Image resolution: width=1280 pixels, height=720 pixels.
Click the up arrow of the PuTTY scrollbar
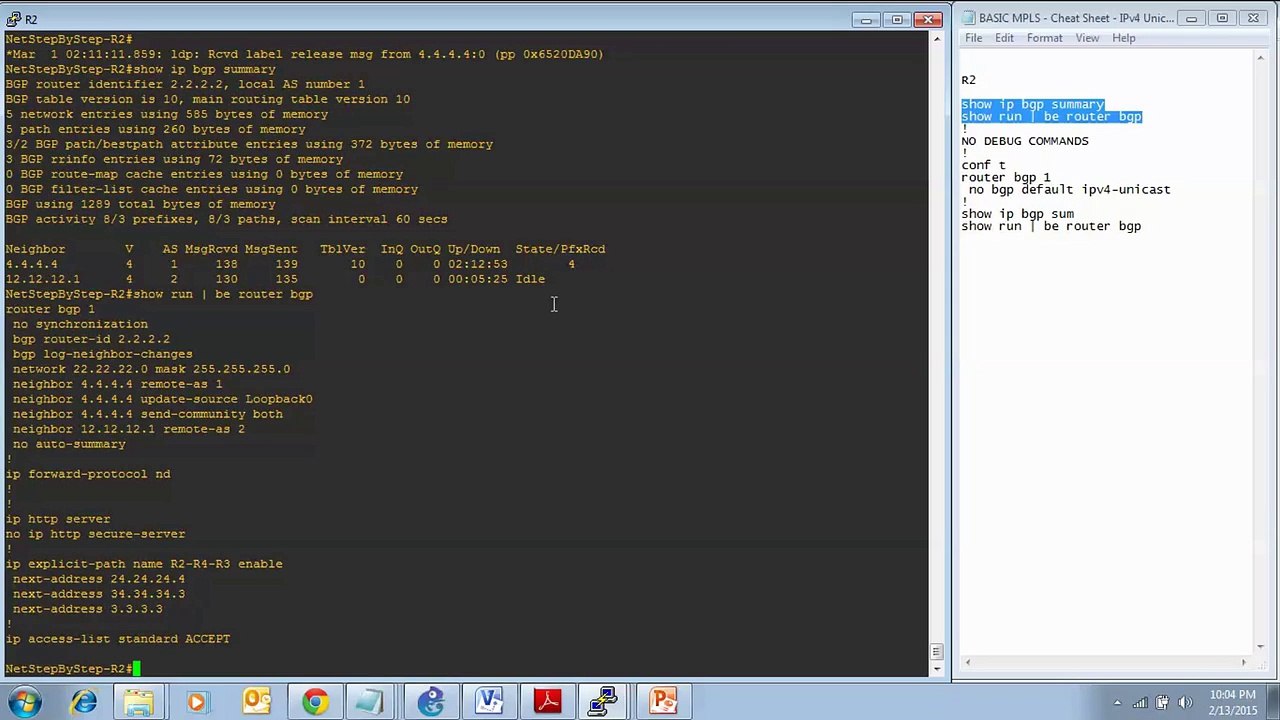[x=937, y=39]
